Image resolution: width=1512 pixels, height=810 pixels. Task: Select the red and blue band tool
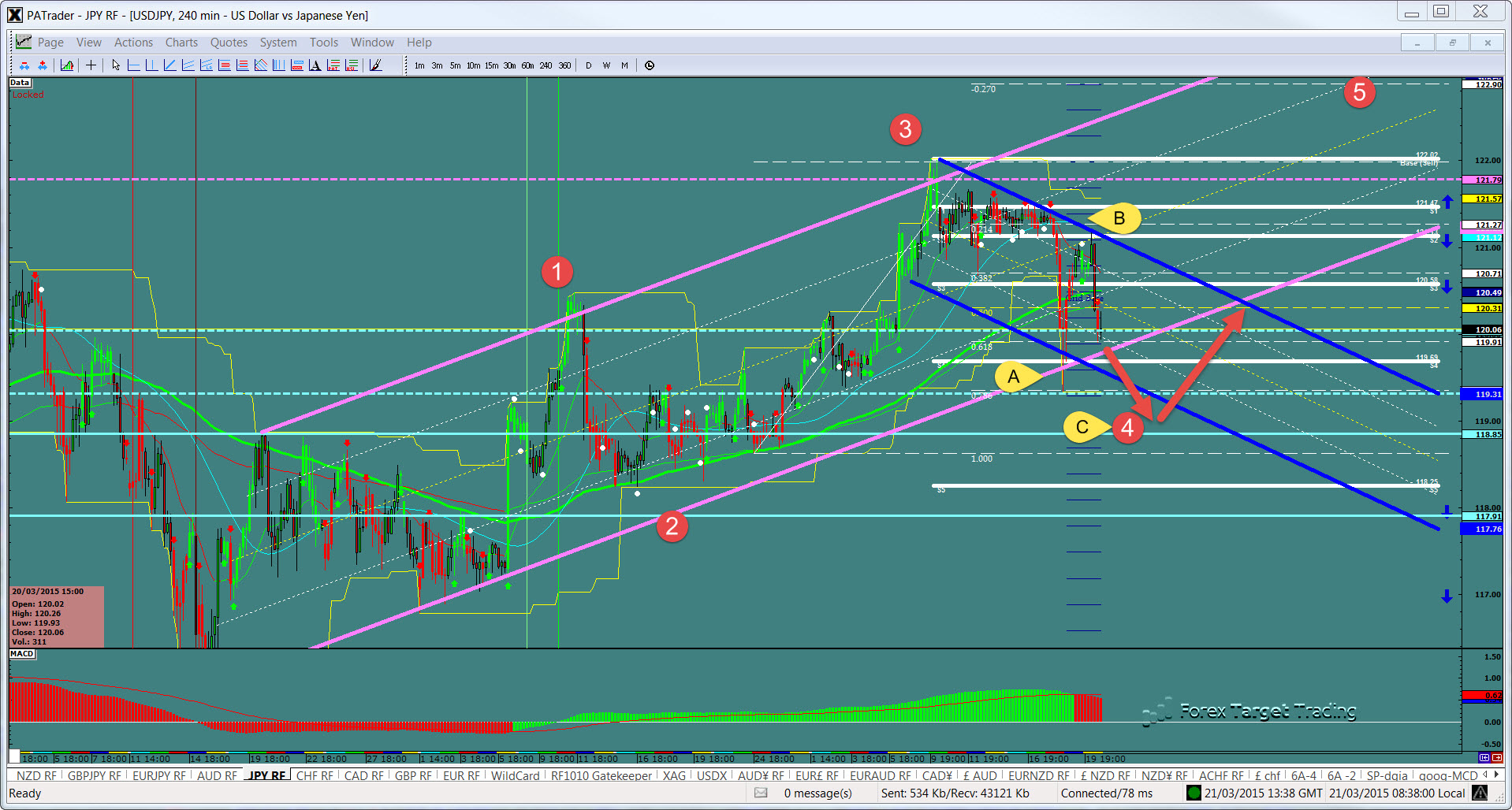(x=297, y=65)
